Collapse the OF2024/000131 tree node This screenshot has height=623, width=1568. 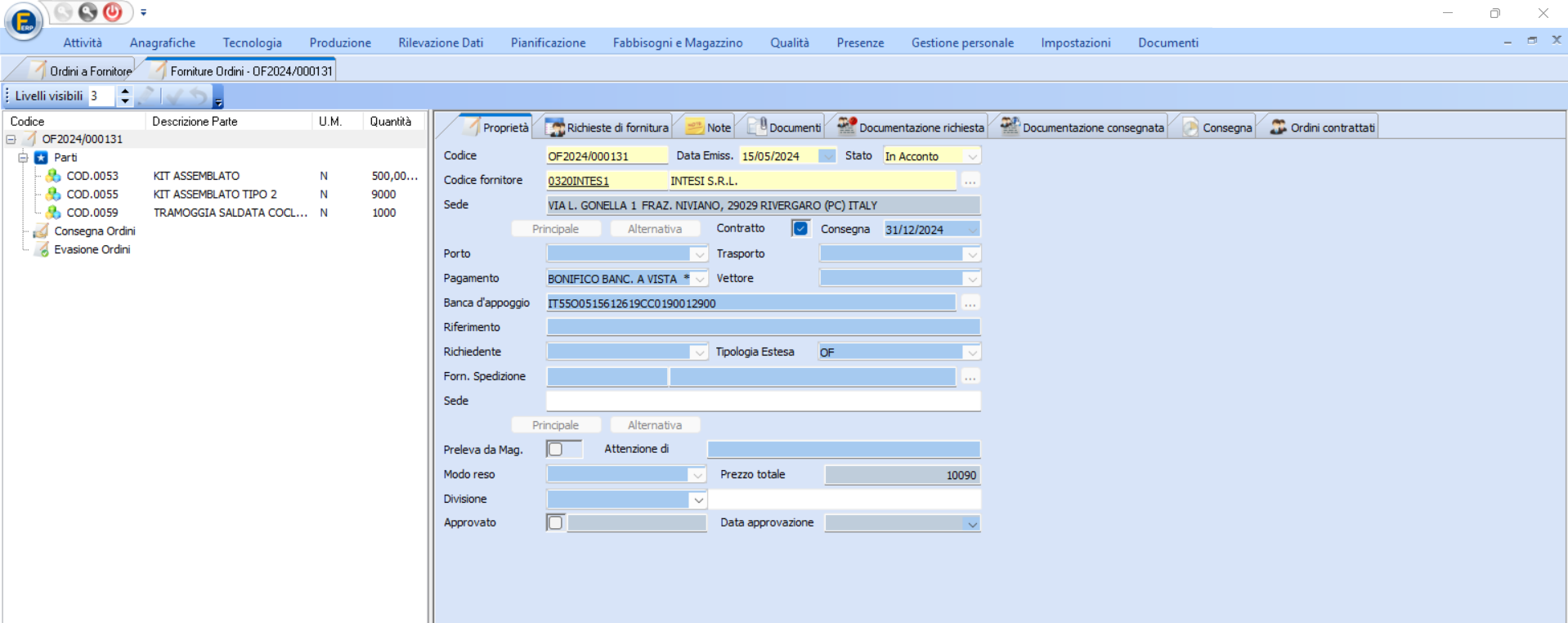pos(11,139)
